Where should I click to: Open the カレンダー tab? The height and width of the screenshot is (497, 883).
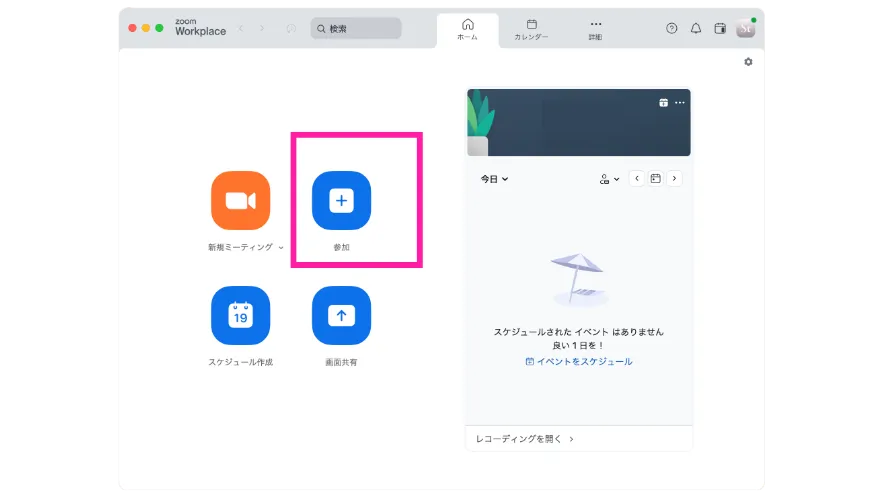click(531, 30)
